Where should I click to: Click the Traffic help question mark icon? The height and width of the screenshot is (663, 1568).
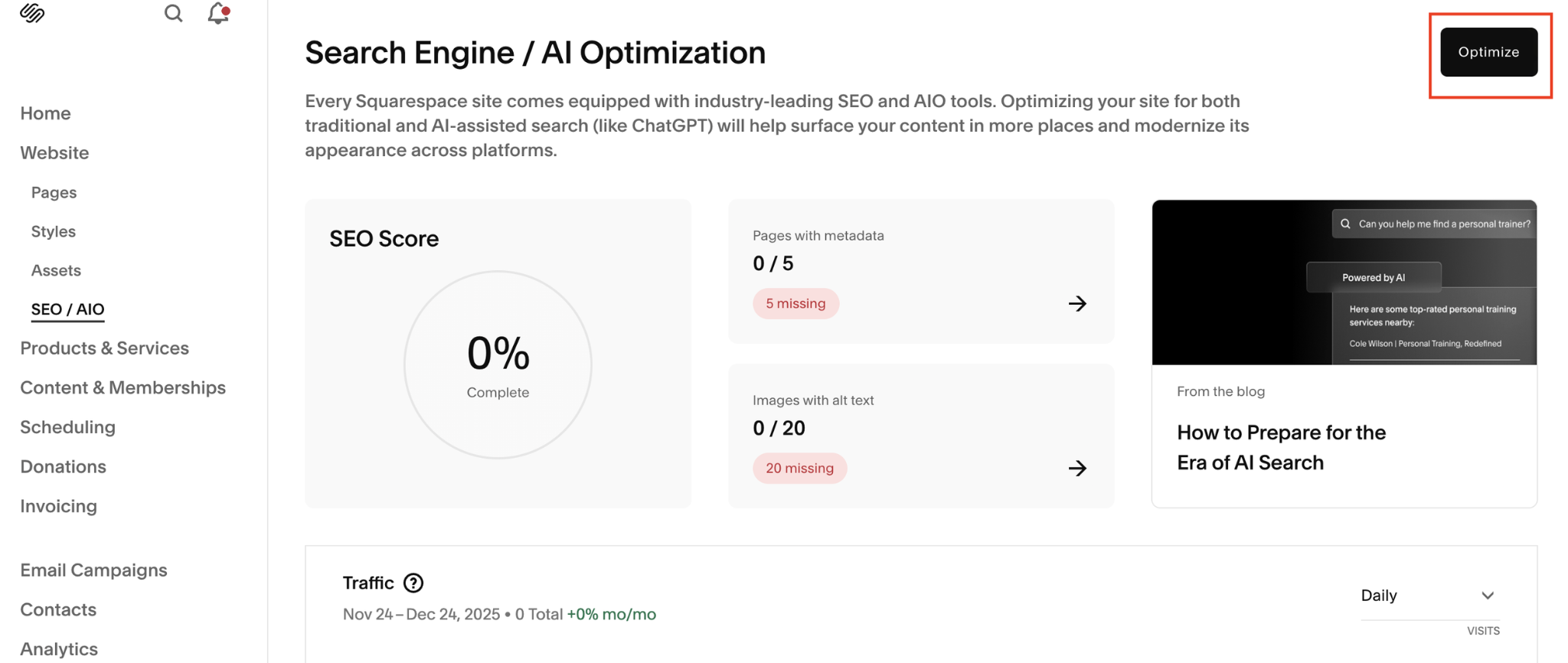pos(413,583)
